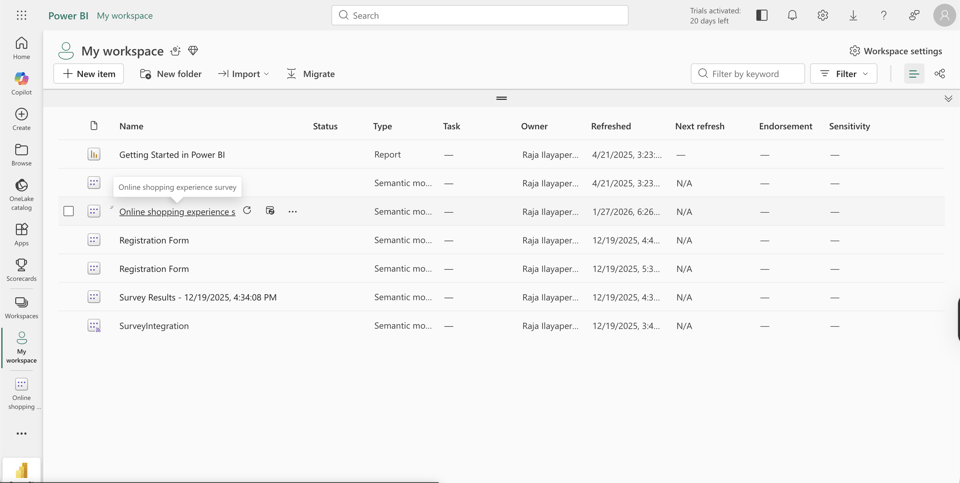960x483 pixels.
Task: Create a New folder
Action: click(x=171, y=73)
